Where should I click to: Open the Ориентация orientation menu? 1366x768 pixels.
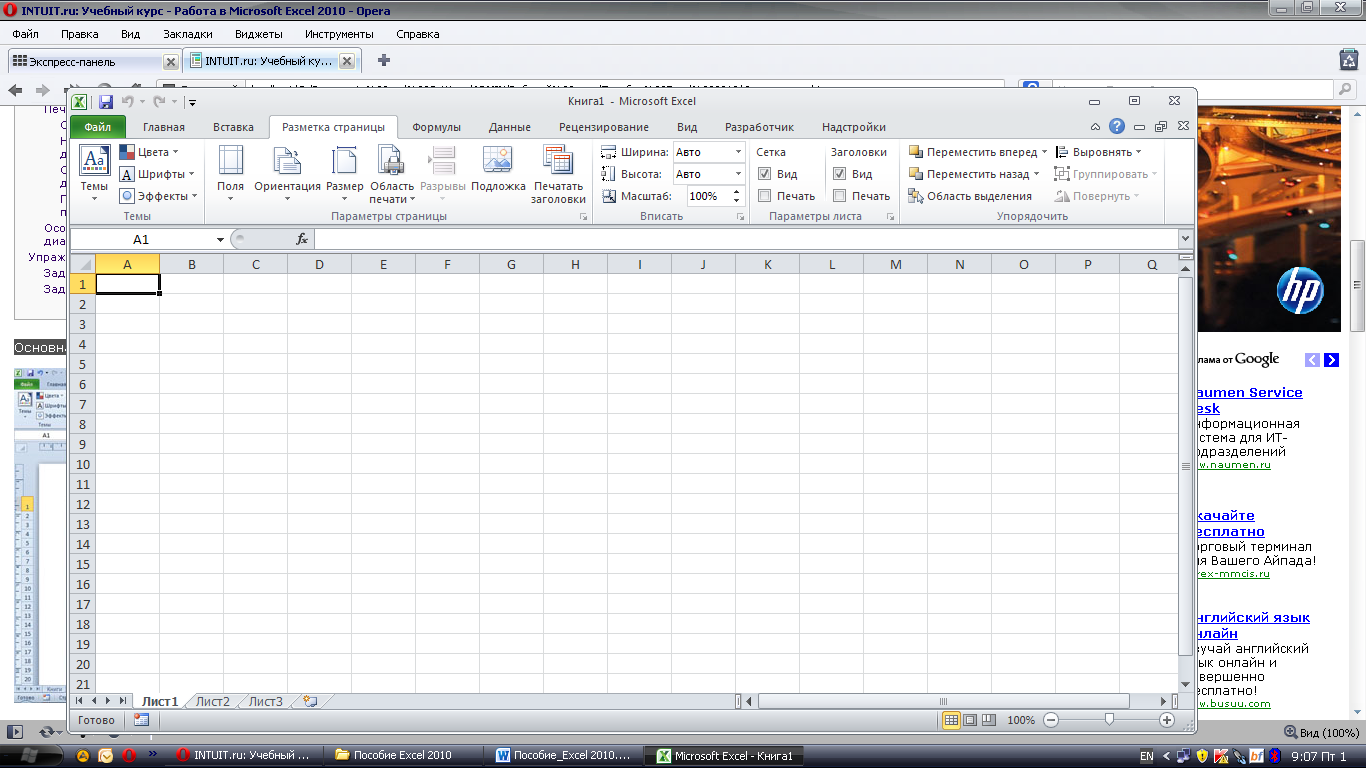coord(287,173)
